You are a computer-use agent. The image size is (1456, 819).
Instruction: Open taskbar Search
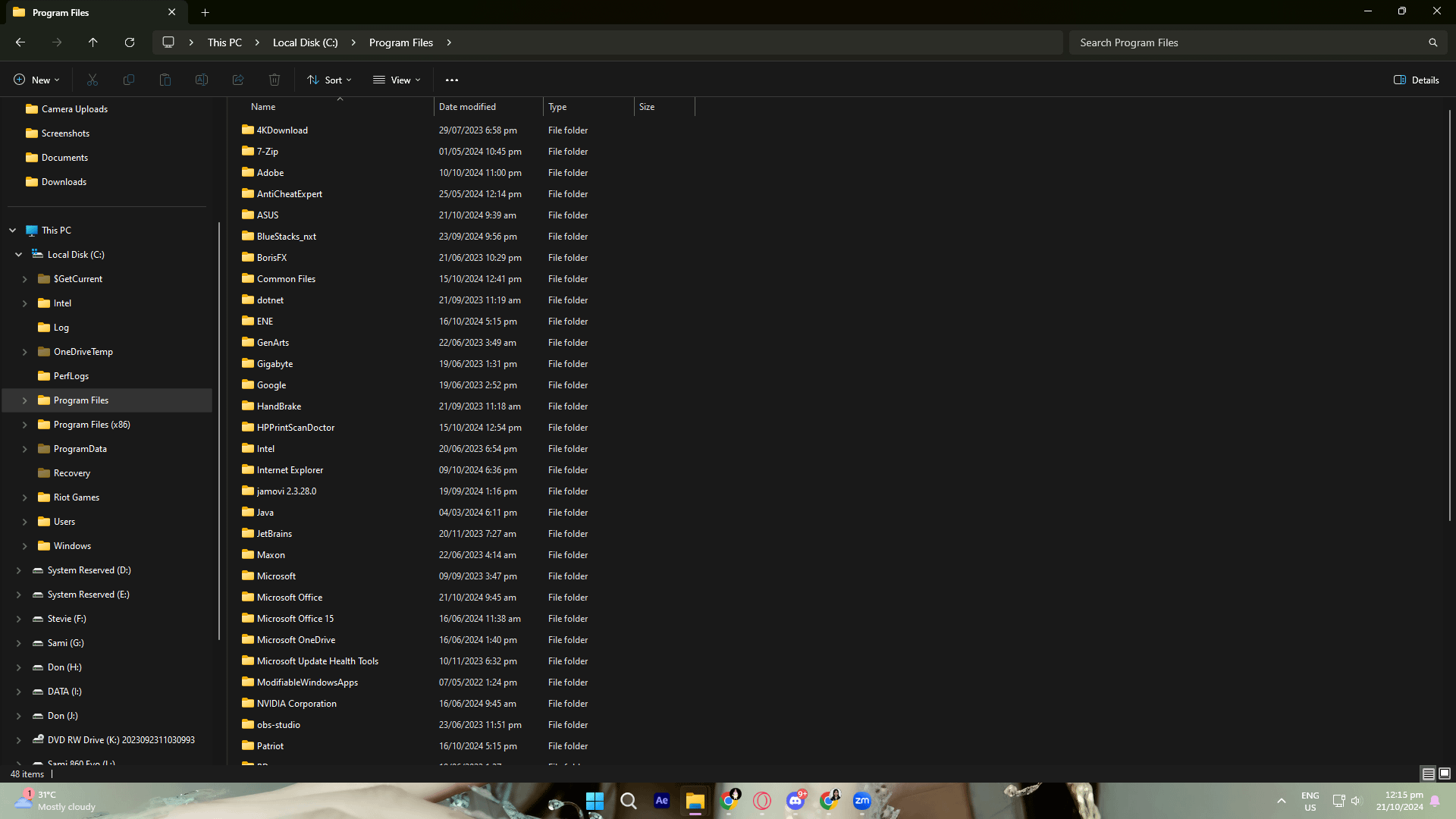pos(628,801)
